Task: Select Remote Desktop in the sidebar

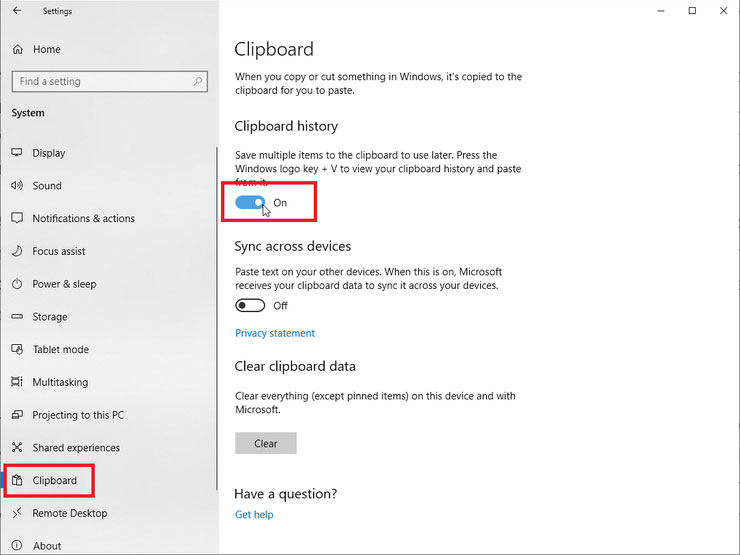Action: click(69, 513)
